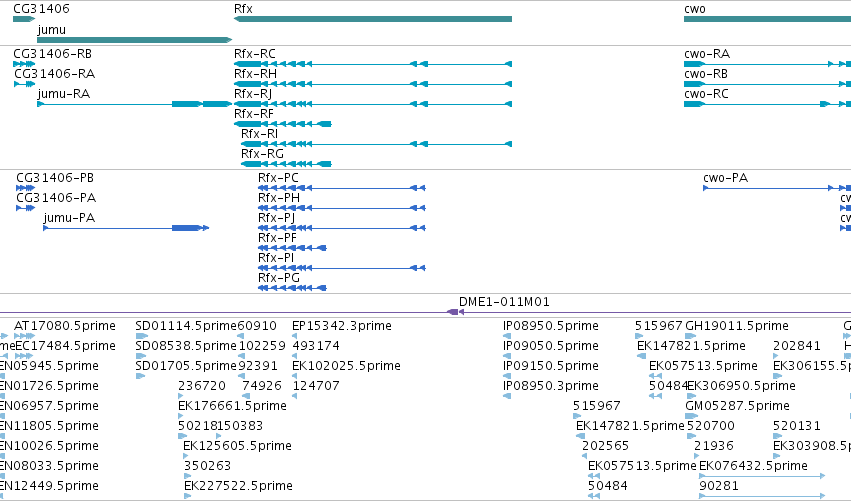Click the Rfx-RJ transcript label
Screen dimensions: 851x501
[x=253, y=94]
